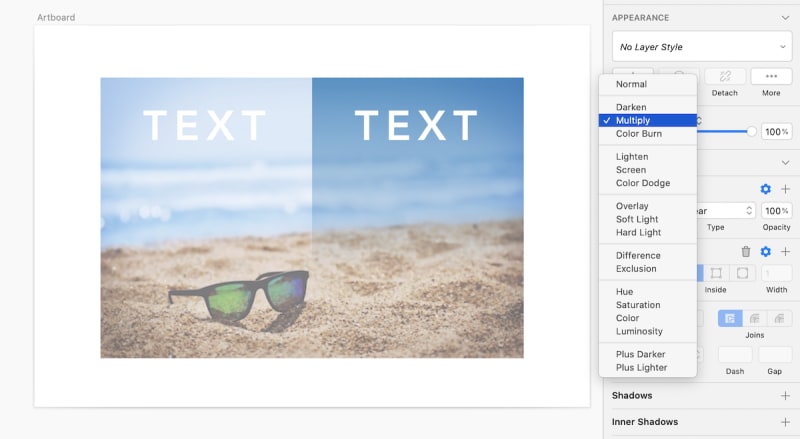This screenshot has width=800, height=439.
Task: Choose Normal blend mode
Action: pyautogui.click(x=648, y=84)
